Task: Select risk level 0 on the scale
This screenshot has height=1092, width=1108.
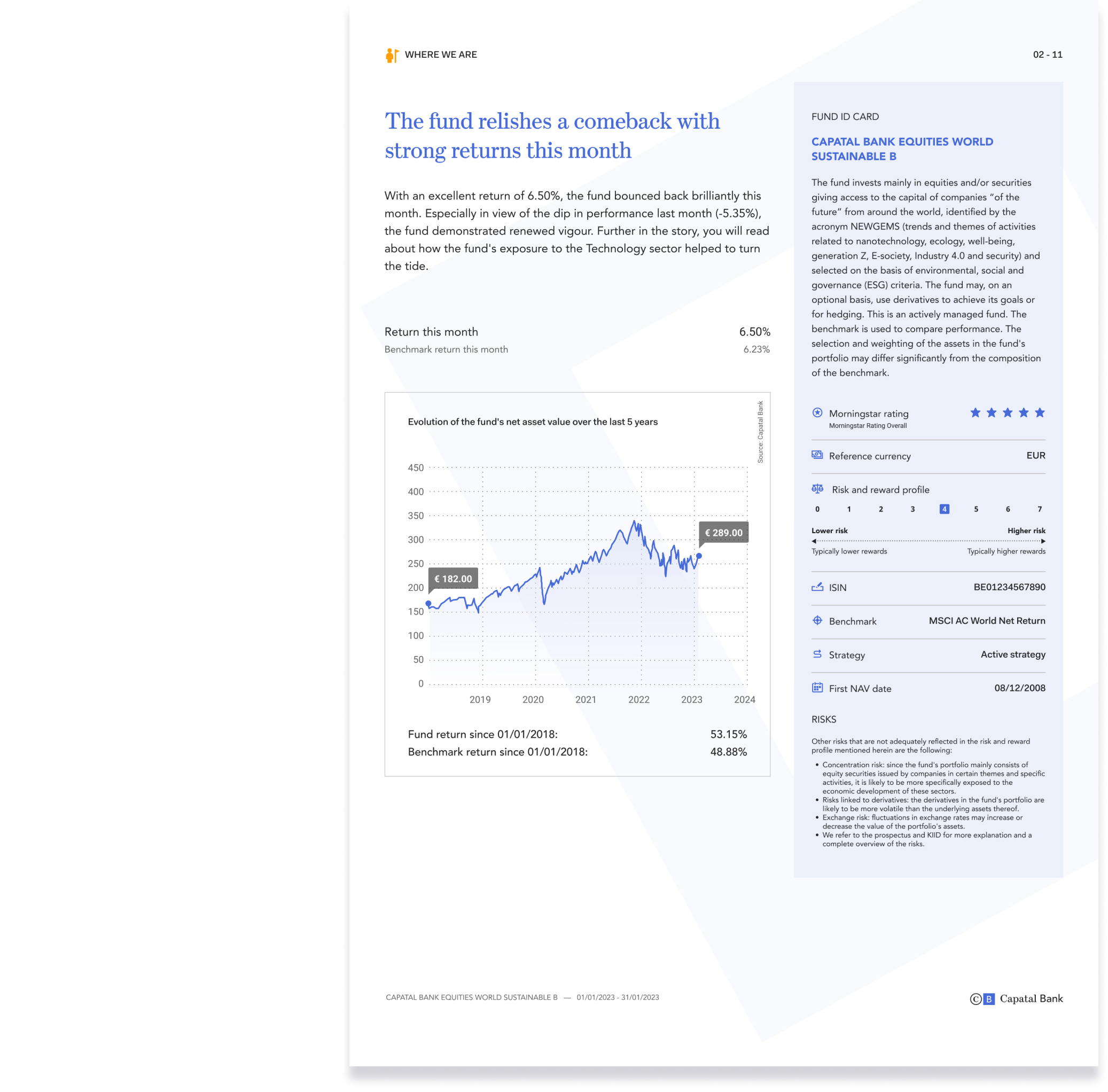Action: [x=817, y=509]
